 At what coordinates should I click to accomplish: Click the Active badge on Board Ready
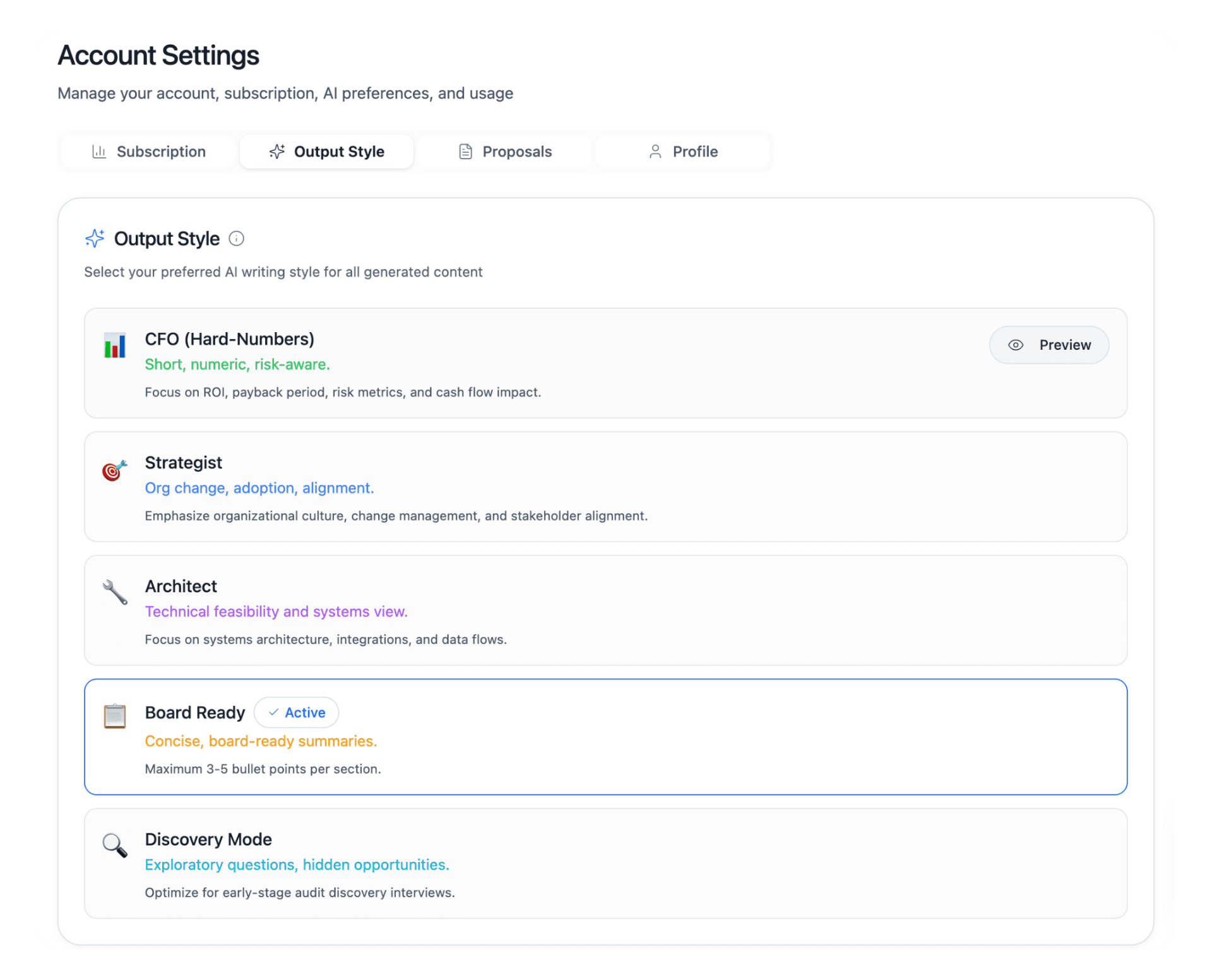coord(296,712)
